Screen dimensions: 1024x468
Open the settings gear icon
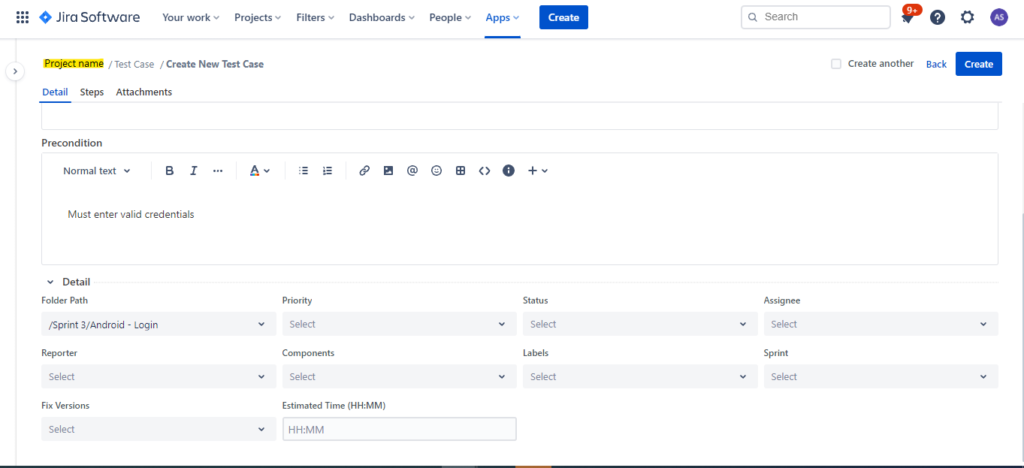click(967, 18)
